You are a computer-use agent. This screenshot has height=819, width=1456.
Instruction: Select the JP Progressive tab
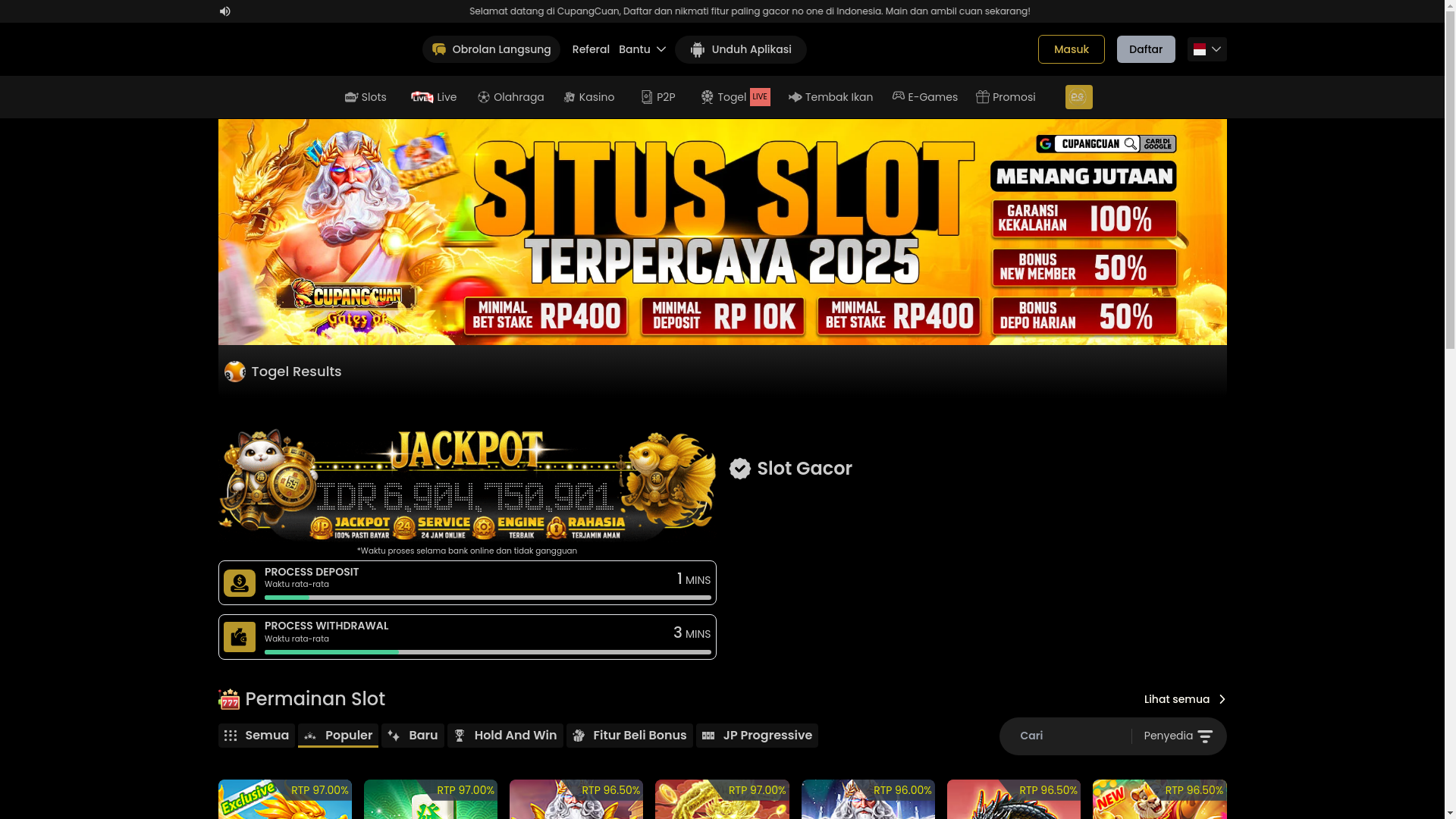point(757,736)
